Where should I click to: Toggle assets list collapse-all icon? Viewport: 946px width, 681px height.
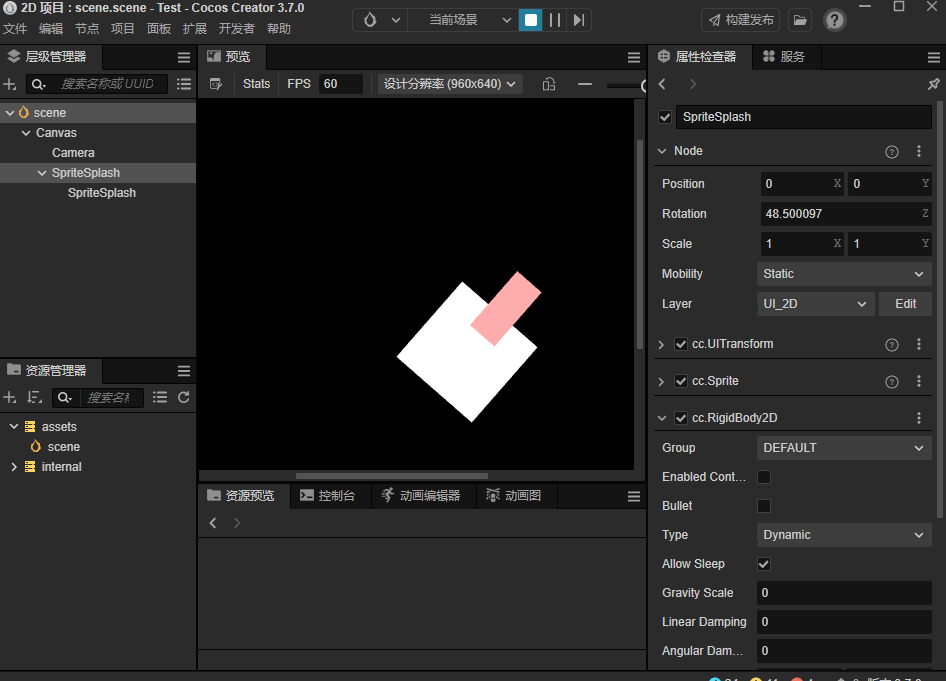(x=160, y=398)
